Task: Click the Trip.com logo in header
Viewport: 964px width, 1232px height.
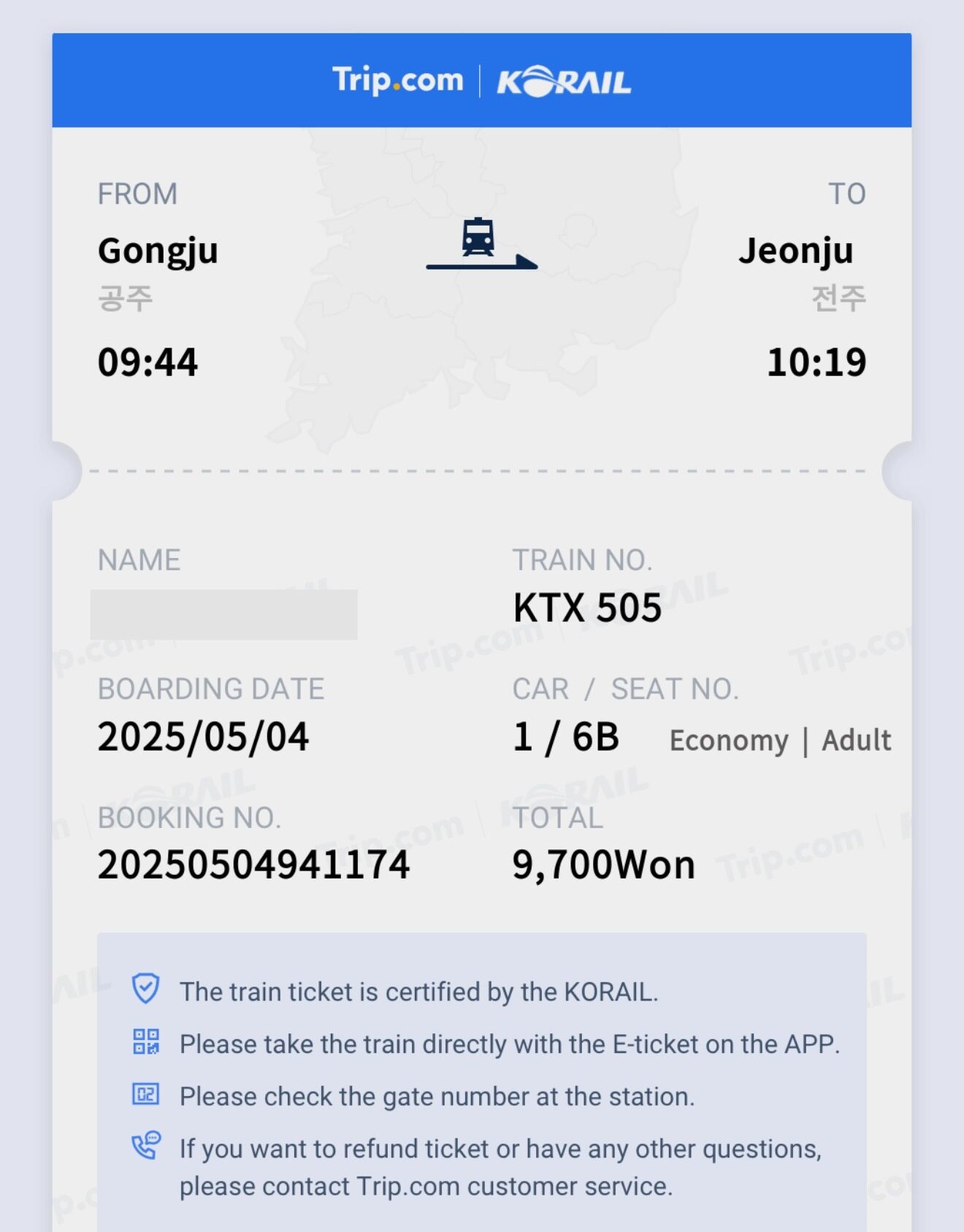Action: (397, 80)
